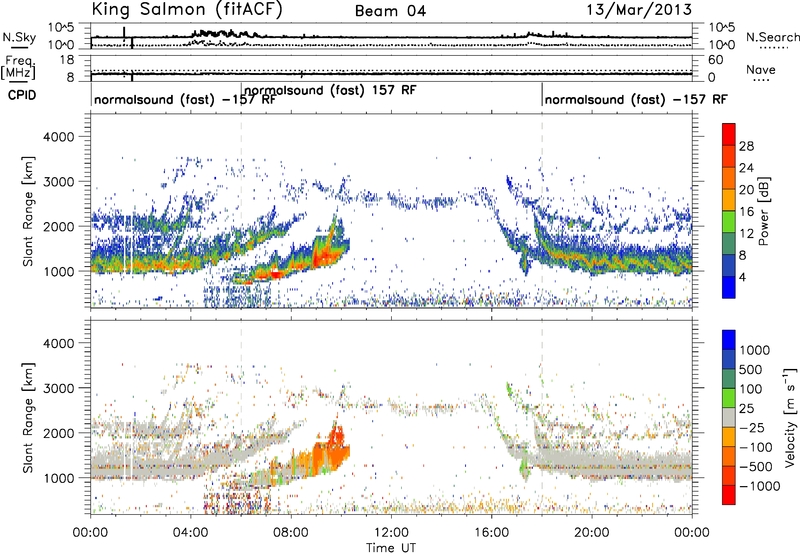Viewport: 800px width, 554px height.
Task: Click dashed 18:00 CPID marker in velocity panel
Action: pos(542,417)
